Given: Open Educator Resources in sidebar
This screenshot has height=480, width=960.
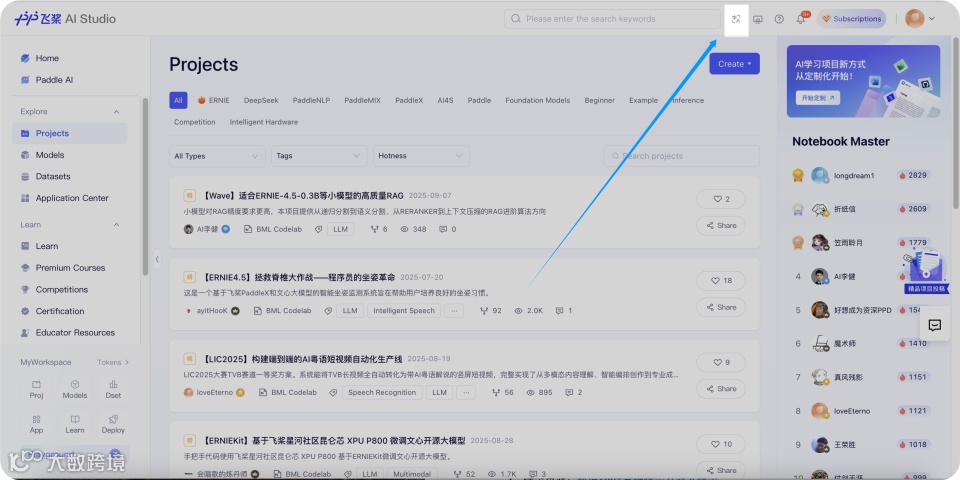Looking at the screenshot, I should point(75,333).
